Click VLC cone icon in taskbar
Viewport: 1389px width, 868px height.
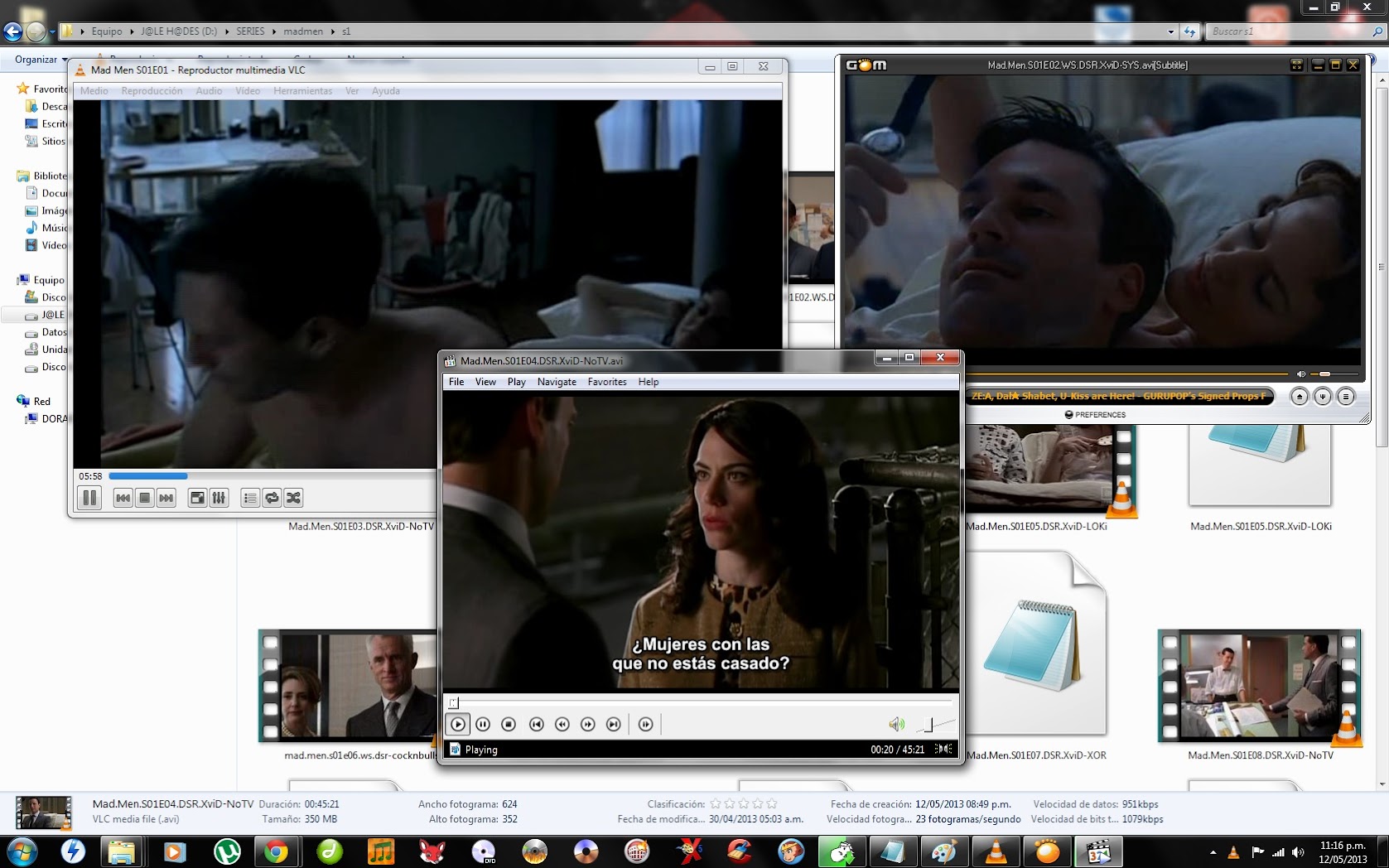[996, 851]
